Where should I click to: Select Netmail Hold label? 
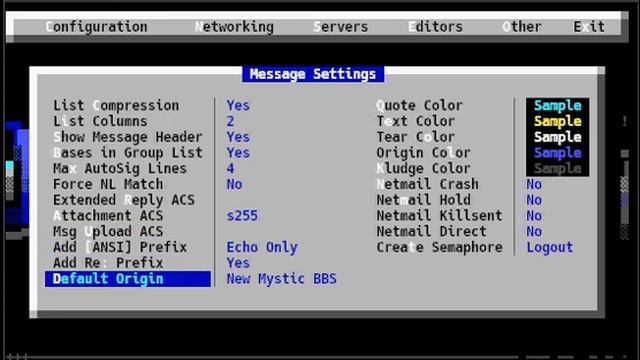click(x=423, y=200)
